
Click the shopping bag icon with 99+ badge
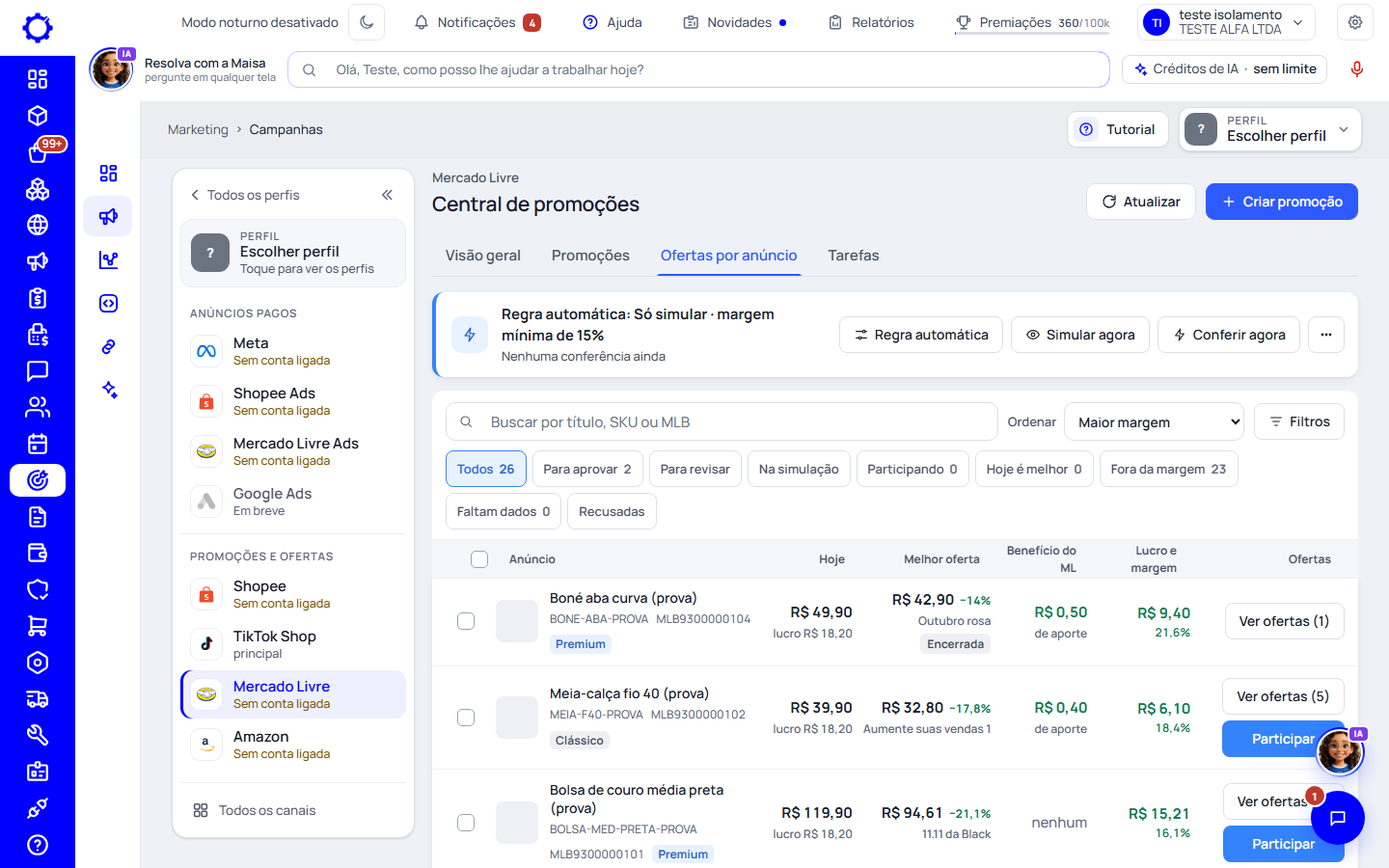pos(38,152)
